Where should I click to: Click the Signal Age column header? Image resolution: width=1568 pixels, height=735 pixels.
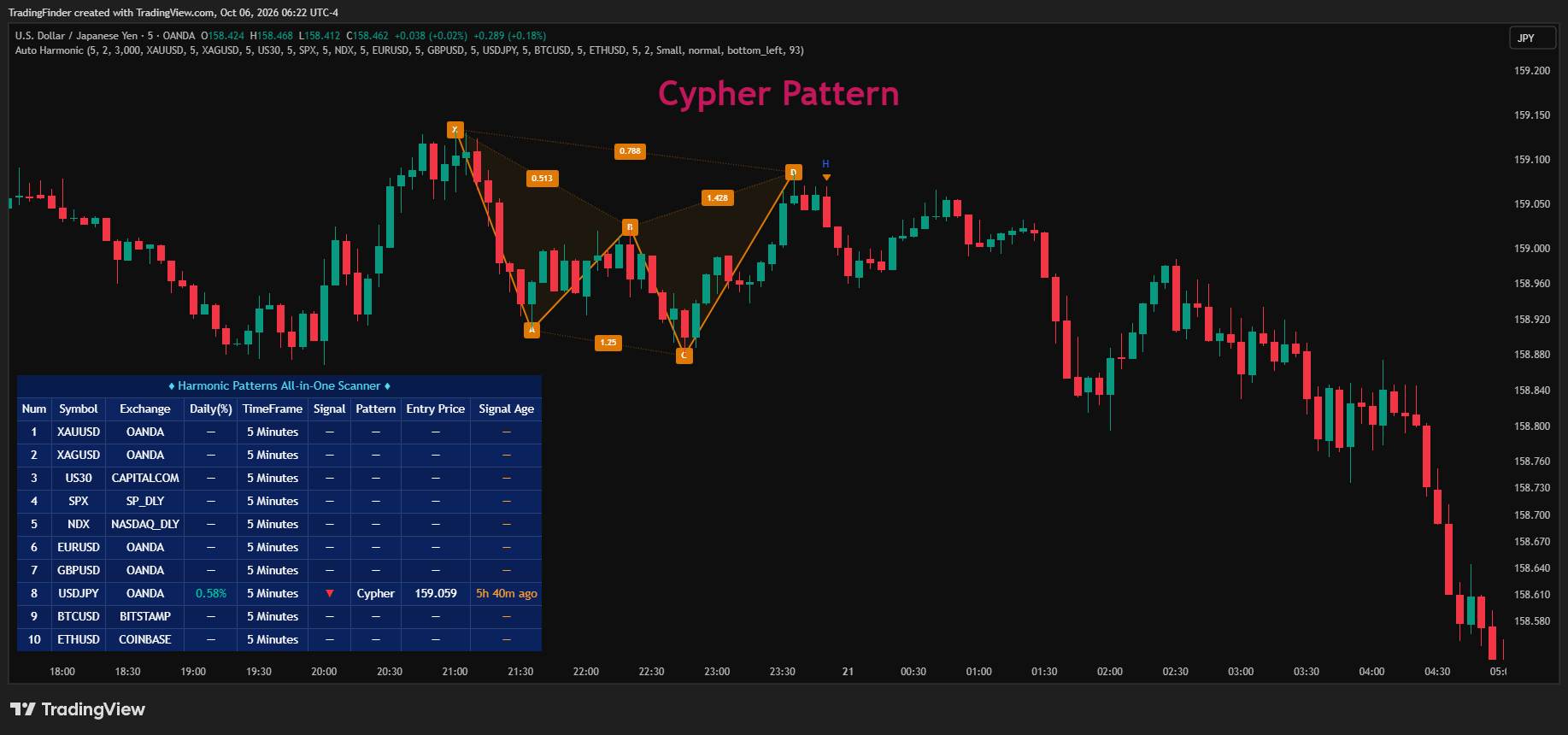point(507,409)
